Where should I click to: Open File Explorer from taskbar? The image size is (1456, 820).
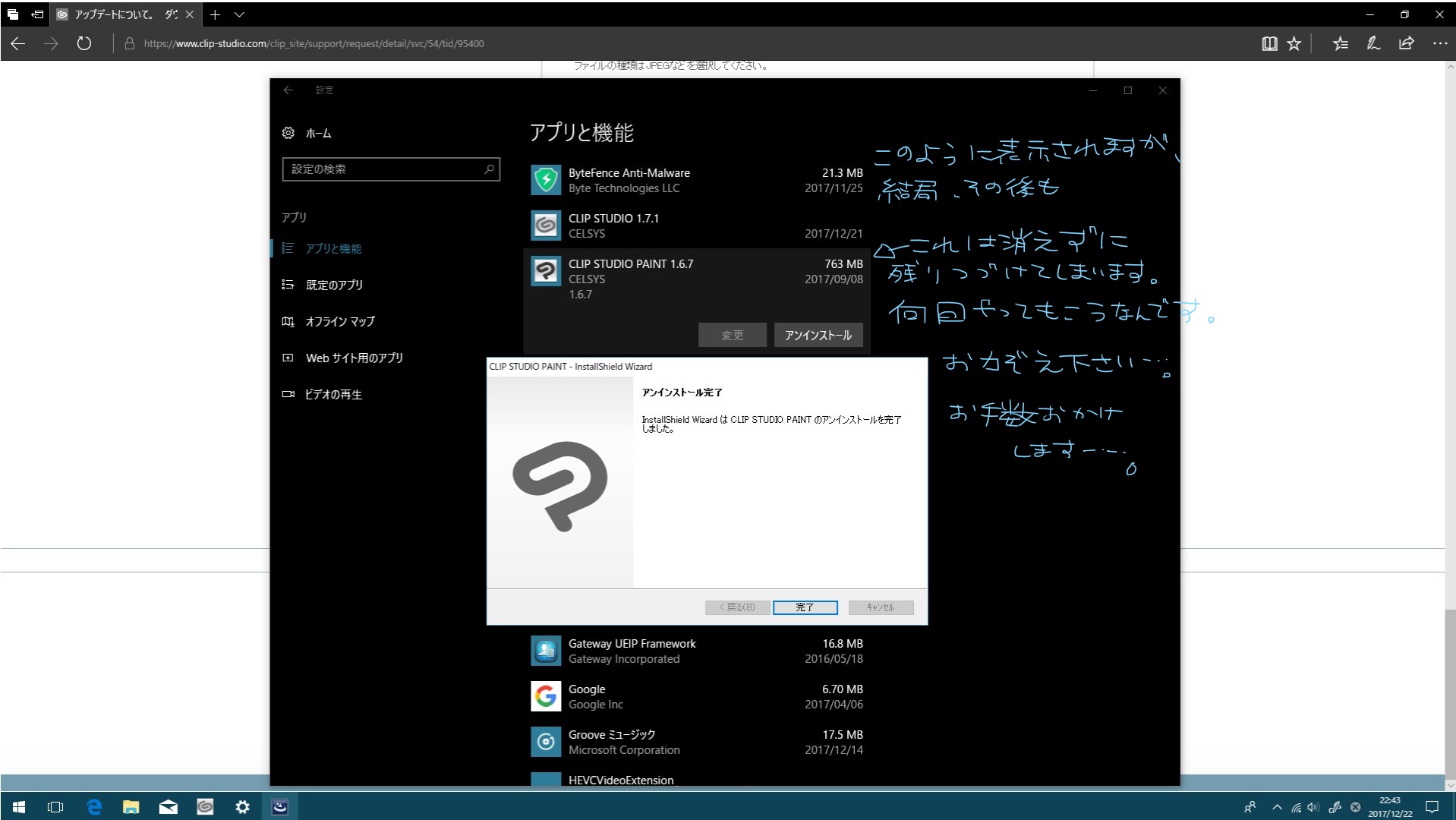point(131,806)
